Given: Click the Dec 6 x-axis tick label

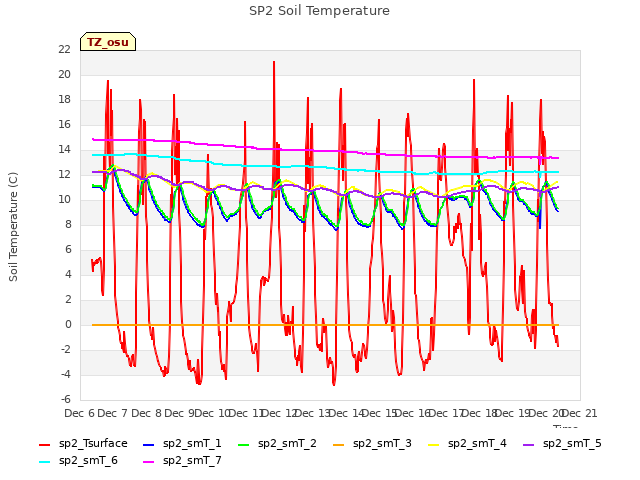Looking at the screenshot, I should 80,413.
